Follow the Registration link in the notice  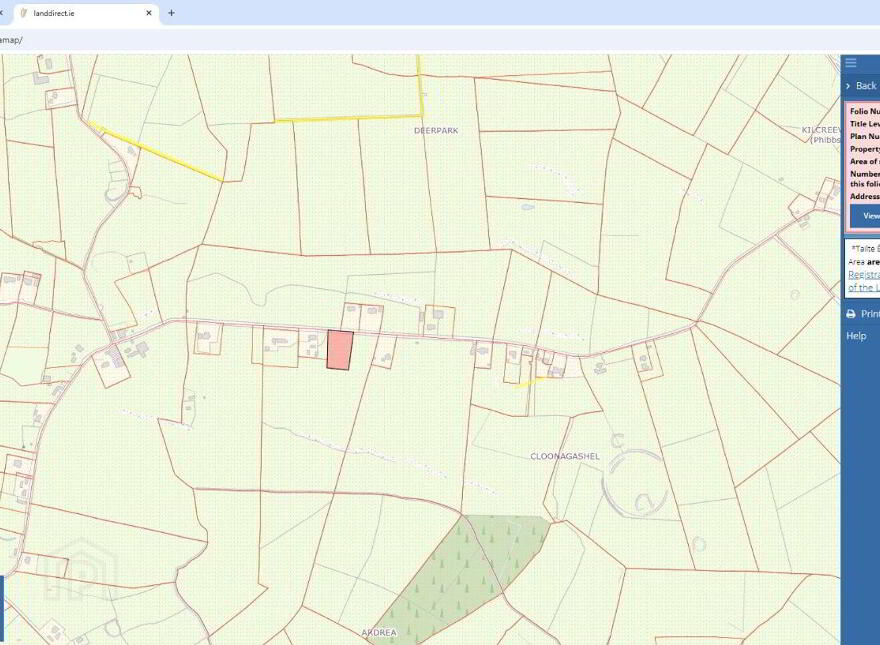pyautogui.click(x=864, y=275)
